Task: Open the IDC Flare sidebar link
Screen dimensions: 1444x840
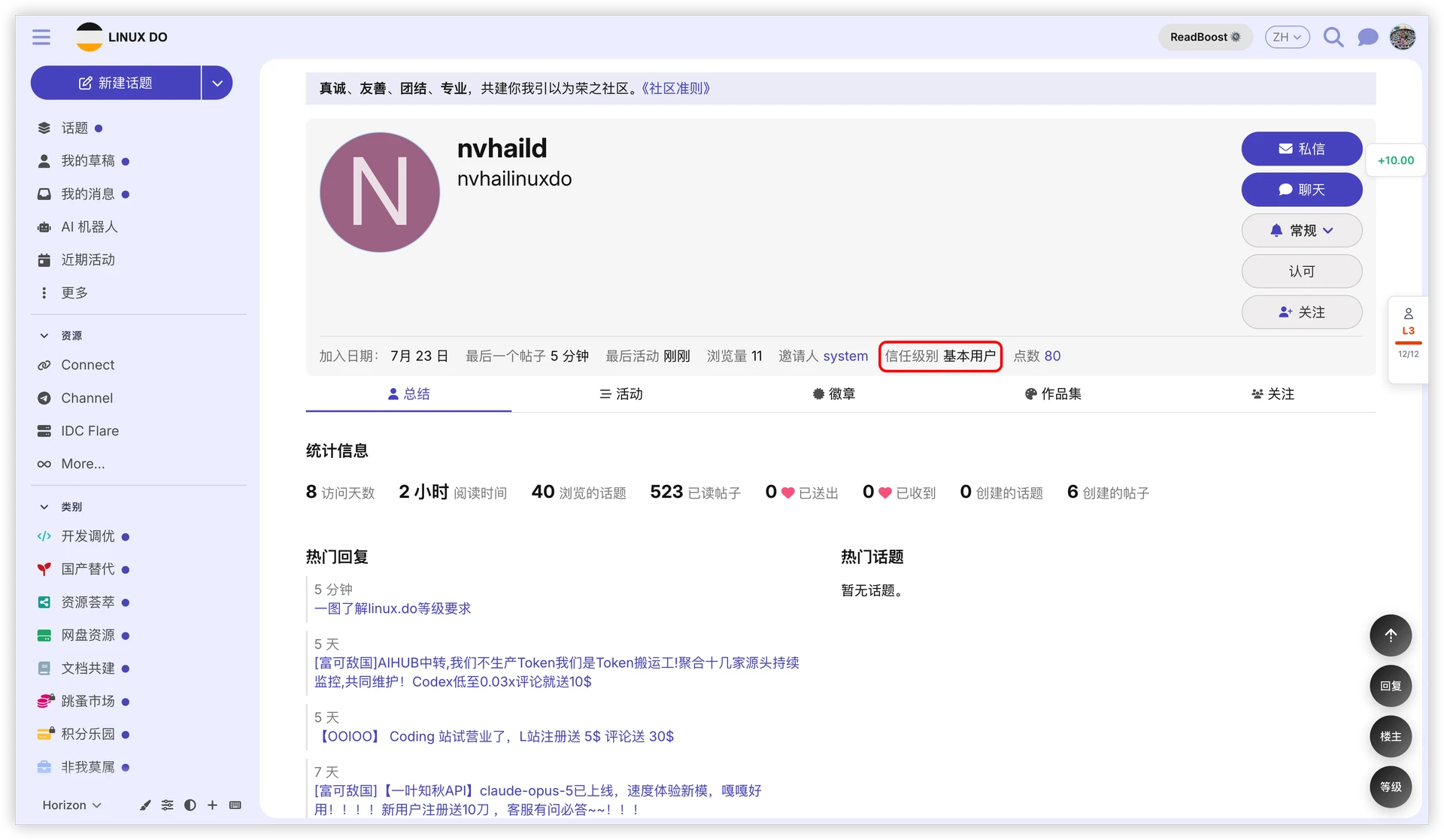Action: pos(89,431)
